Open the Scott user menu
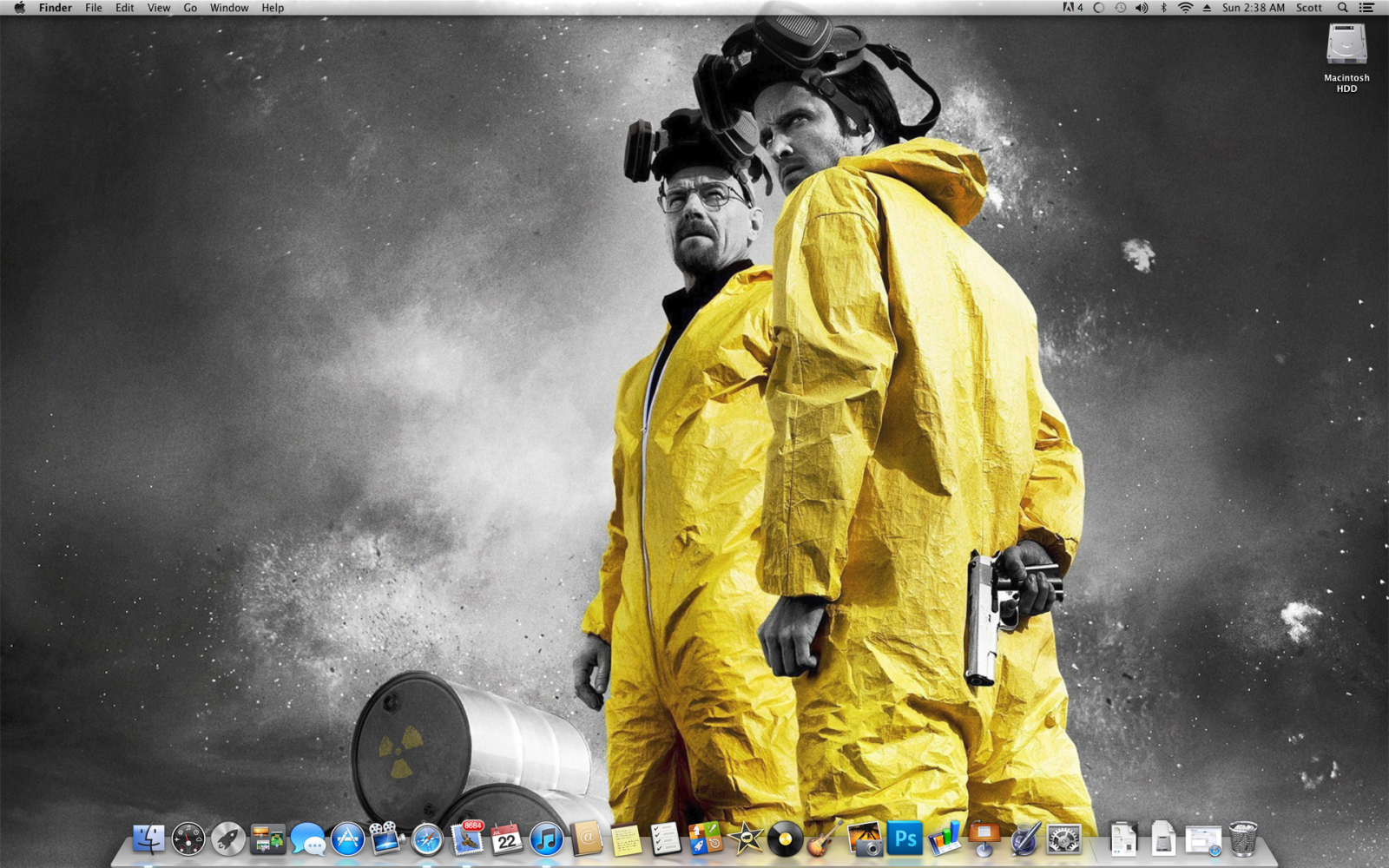This screenshot has width=1389, height=868. point(1309,8)
